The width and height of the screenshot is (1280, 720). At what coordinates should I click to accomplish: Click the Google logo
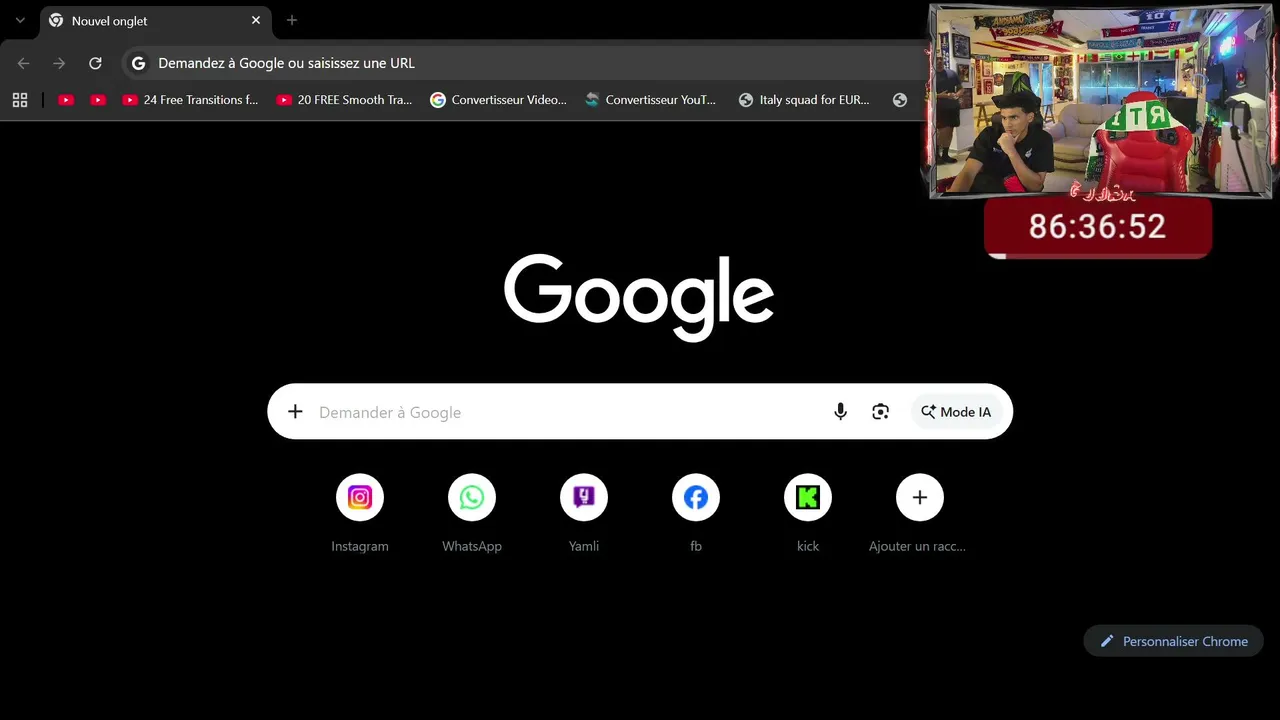coord(639,297)
